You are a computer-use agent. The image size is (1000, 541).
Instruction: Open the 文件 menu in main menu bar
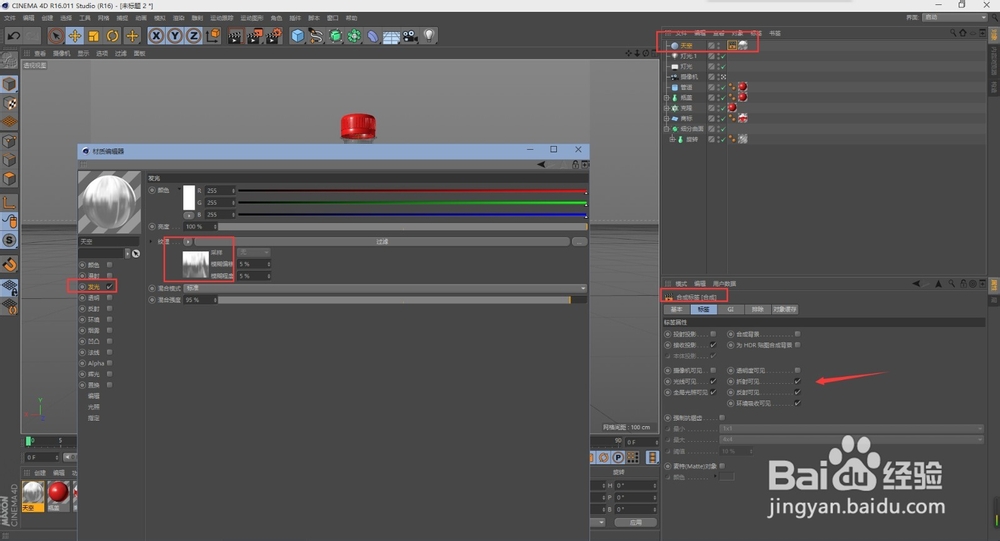pyautogui.click(x=10, y=18)
